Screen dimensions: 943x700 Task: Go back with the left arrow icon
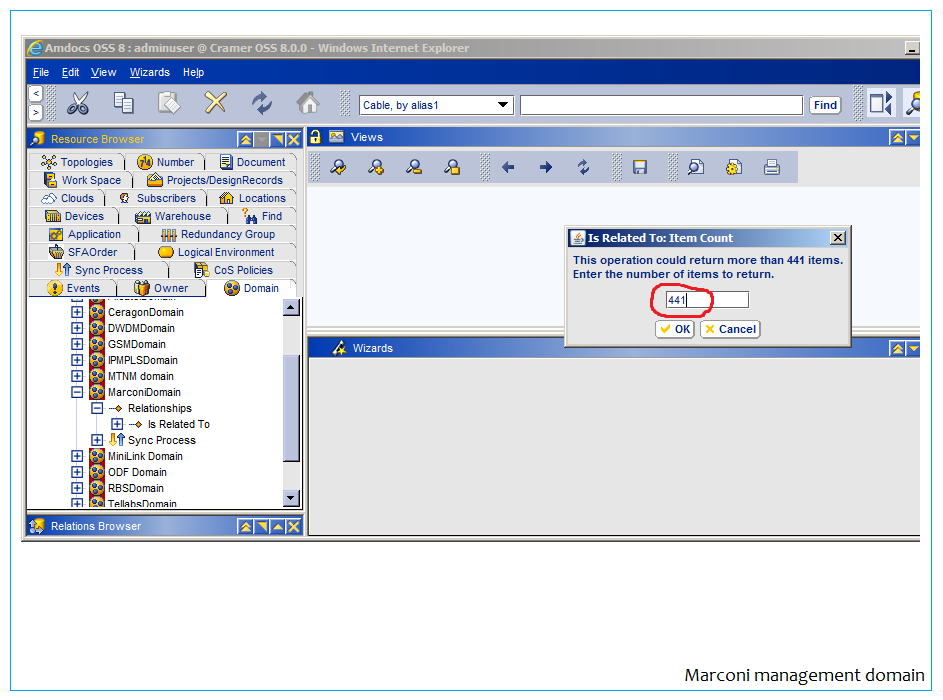coord(508,167)
